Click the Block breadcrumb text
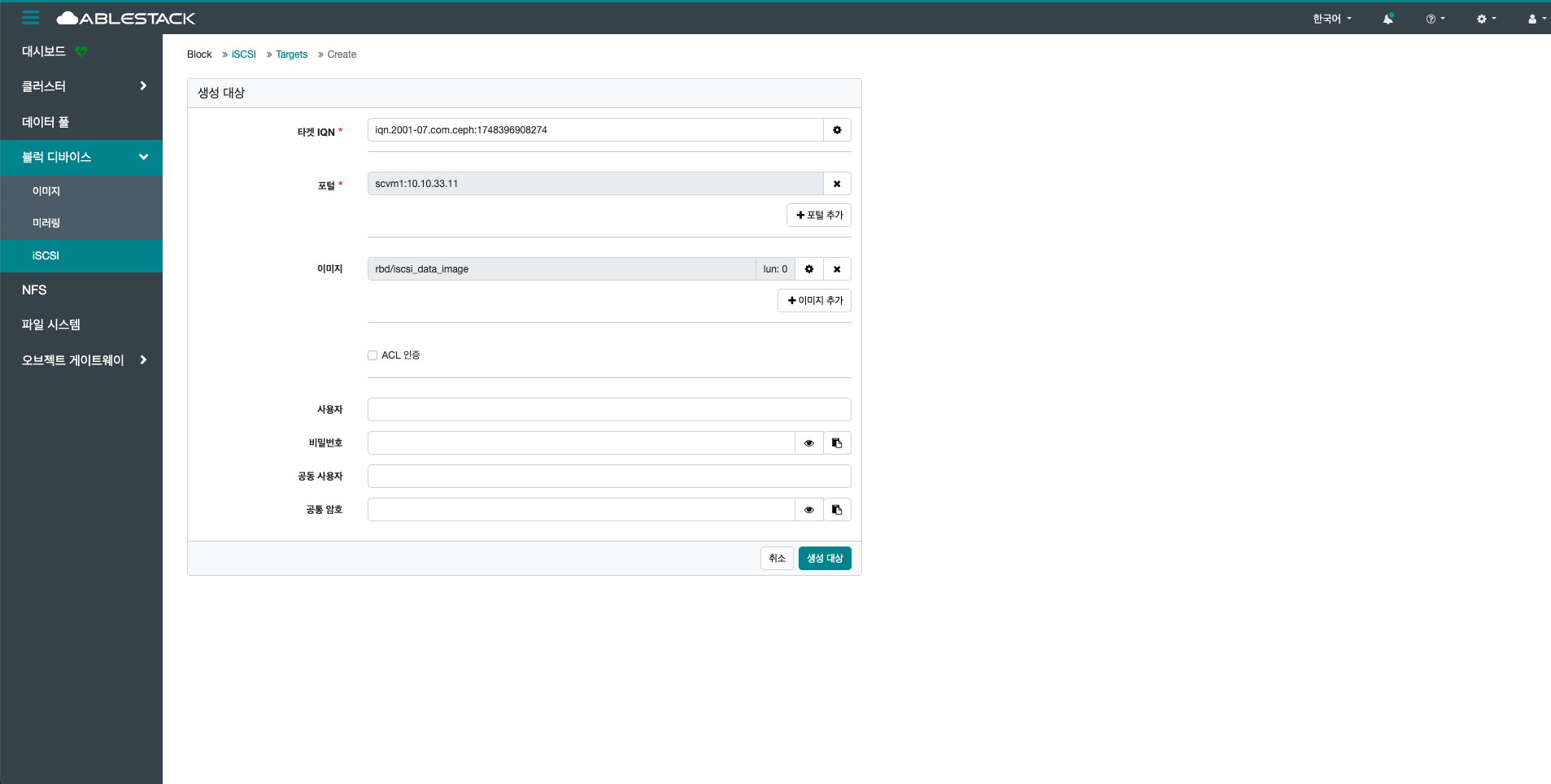Viewport: 1551px width, 784px height. point(199,54)
